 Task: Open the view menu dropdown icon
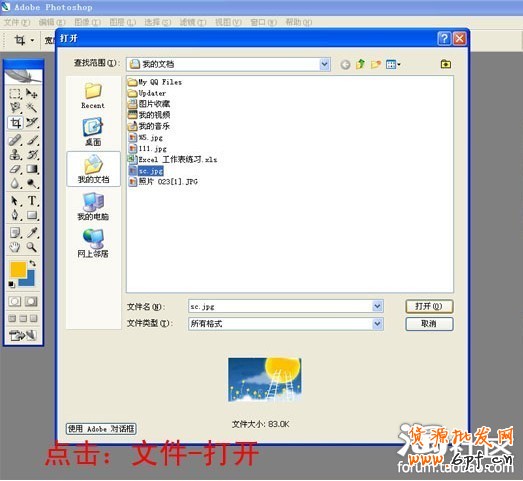coord(393,64)
